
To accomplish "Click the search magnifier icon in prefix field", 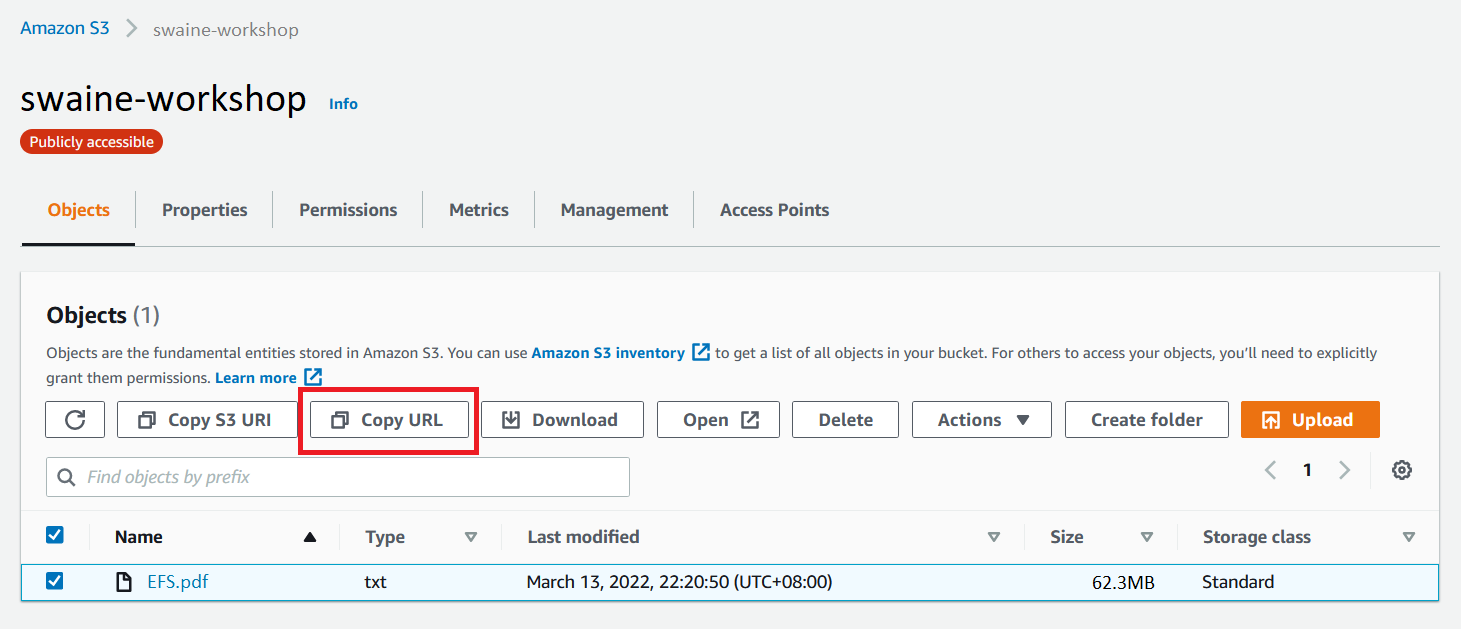I will [67, 477].
